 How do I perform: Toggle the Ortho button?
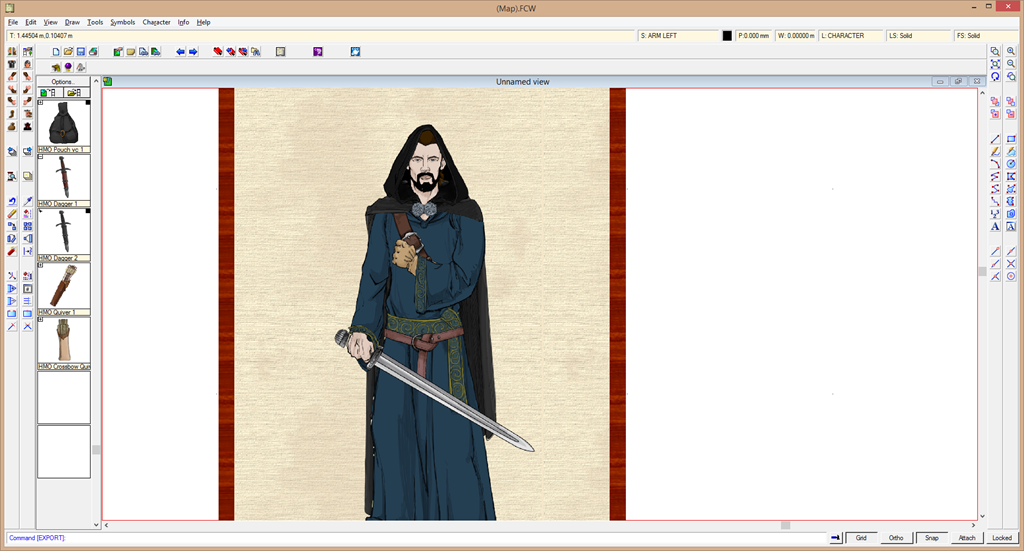point(896,538)
